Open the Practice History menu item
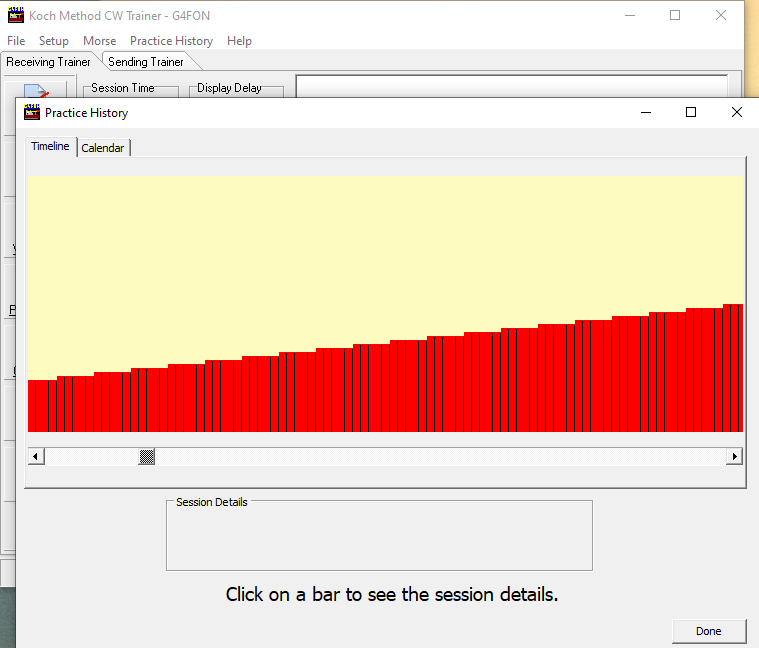This screenshot has width=759, height=648. coord(171,41)
